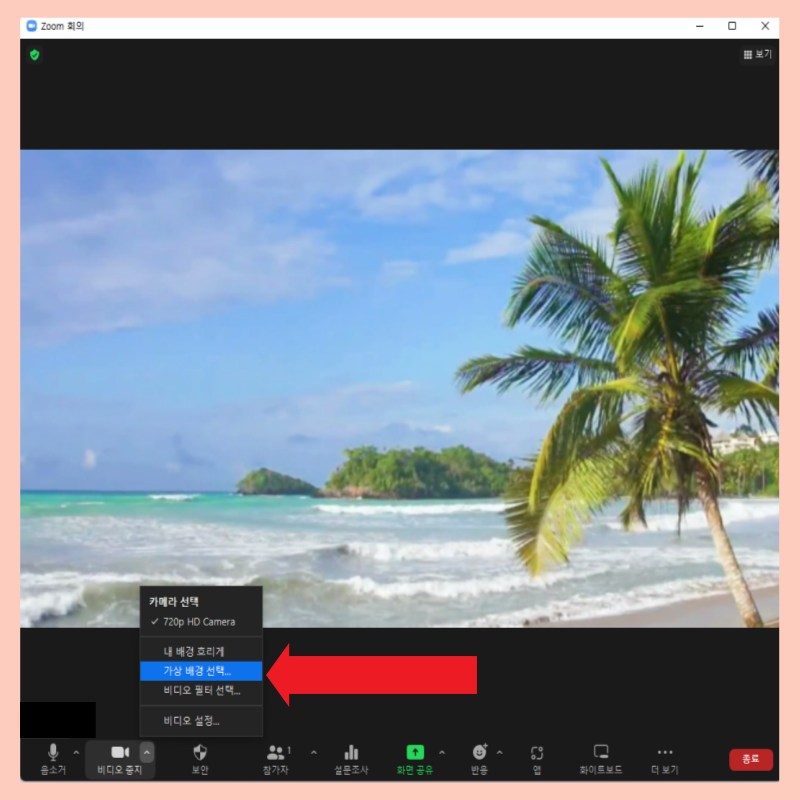The image size is (800, 800).
Task: Expand share options chevron next to 화면 공유
Action: pyautogui.click(x=442, y=752)
